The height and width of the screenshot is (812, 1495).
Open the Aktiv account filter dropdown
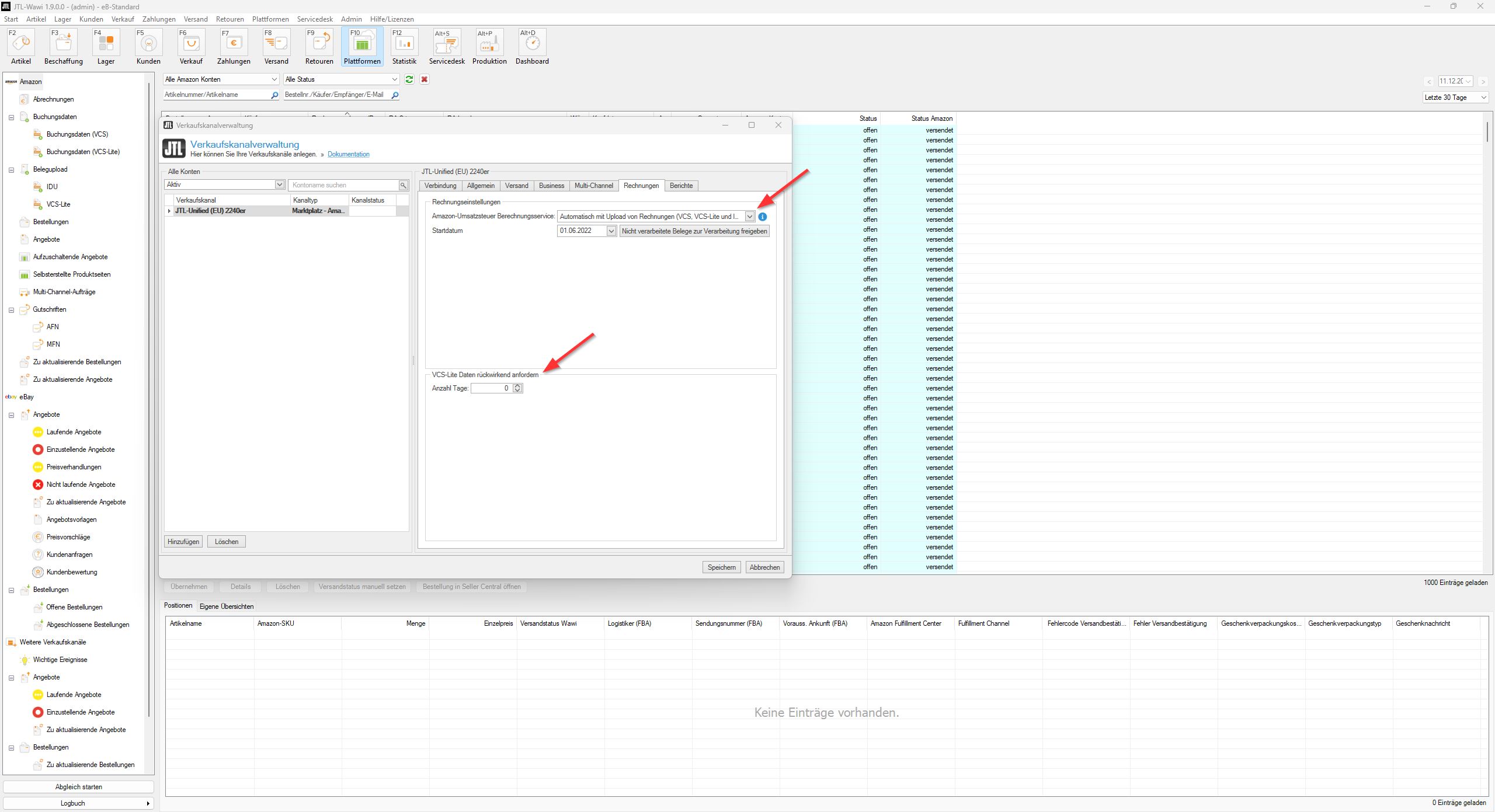coord(224,184)
